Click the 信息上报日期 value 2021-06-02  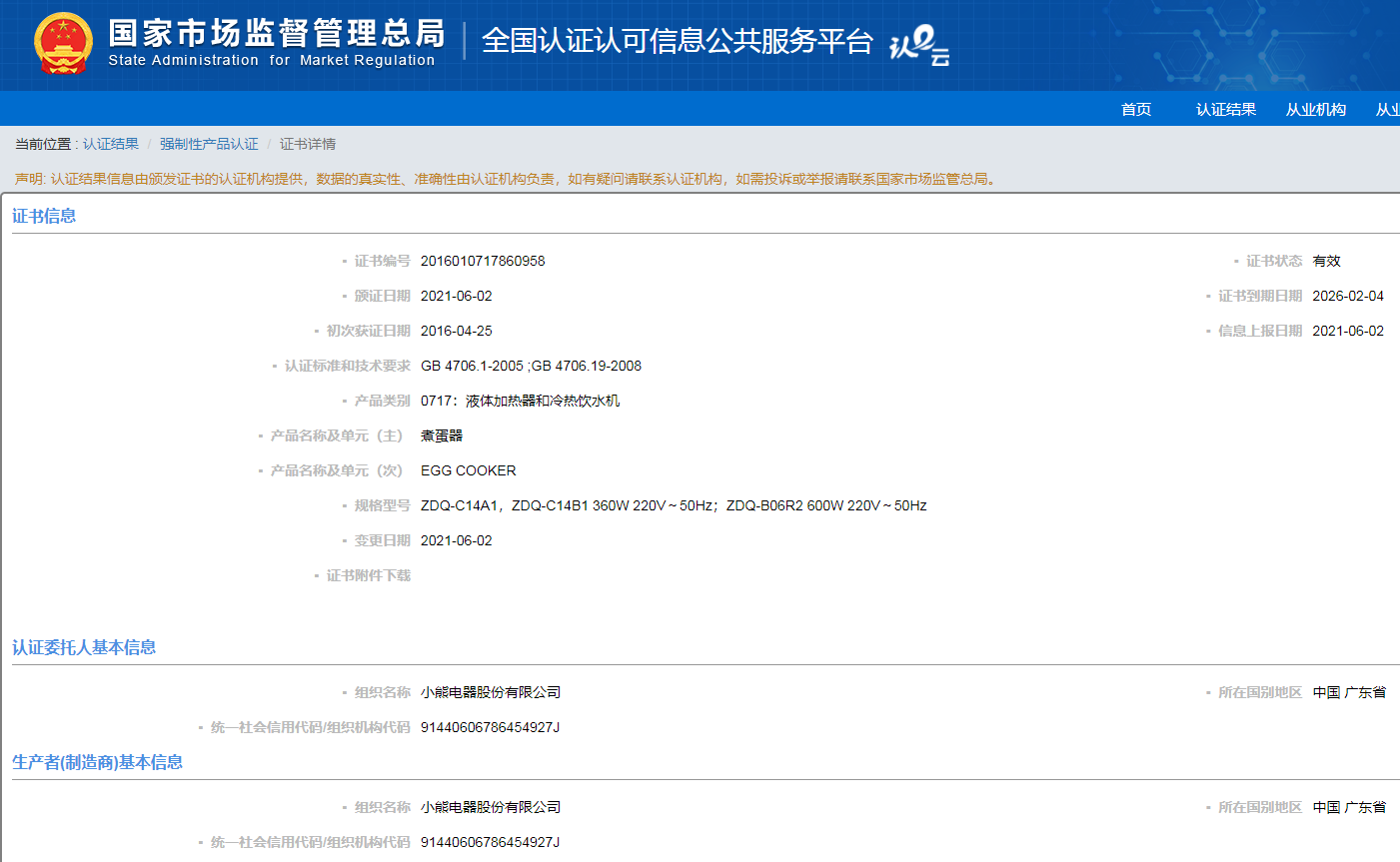click(x=1348, y=331)
